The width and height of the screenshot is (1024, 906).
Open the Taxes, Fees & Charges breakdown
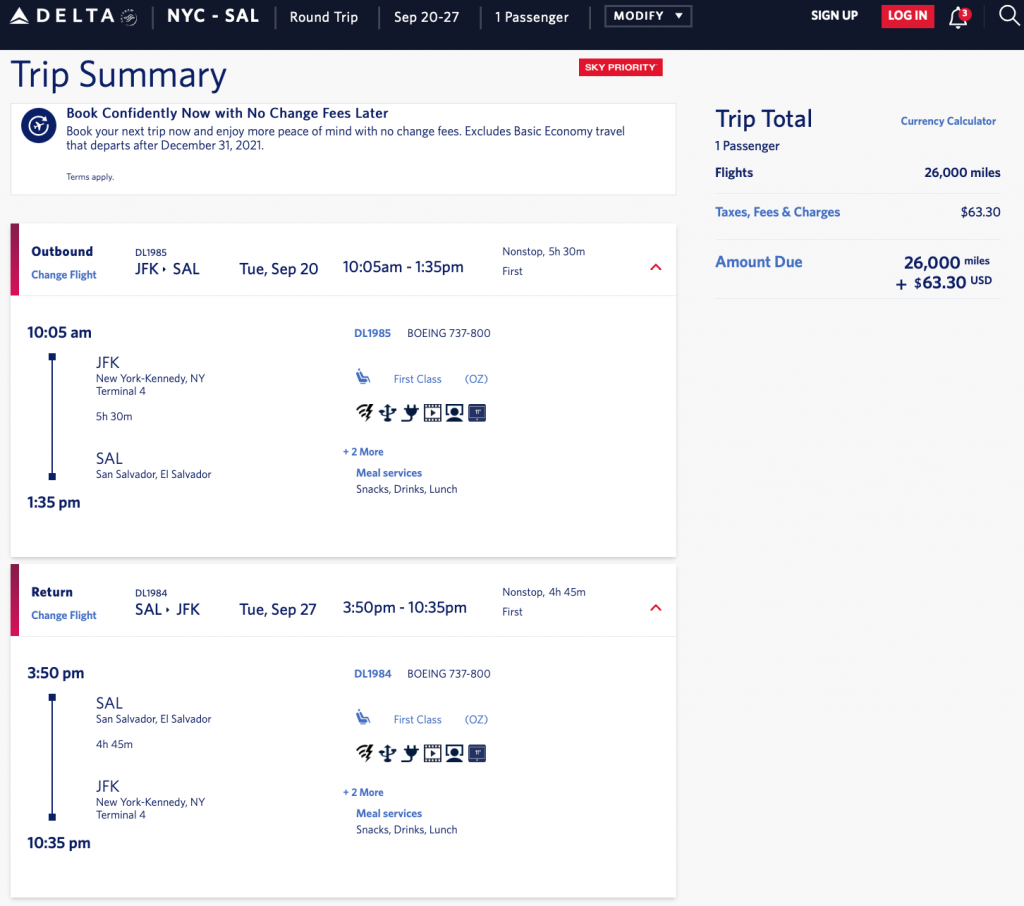click(x=777, y=212)
